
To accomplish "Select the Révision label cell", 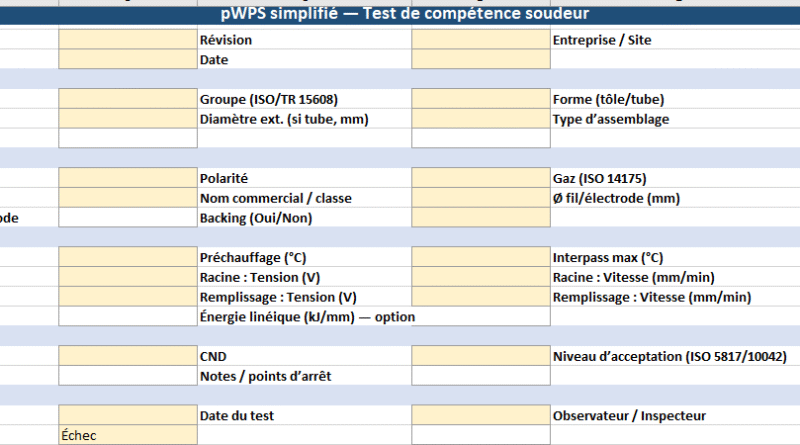I will 226,40.
